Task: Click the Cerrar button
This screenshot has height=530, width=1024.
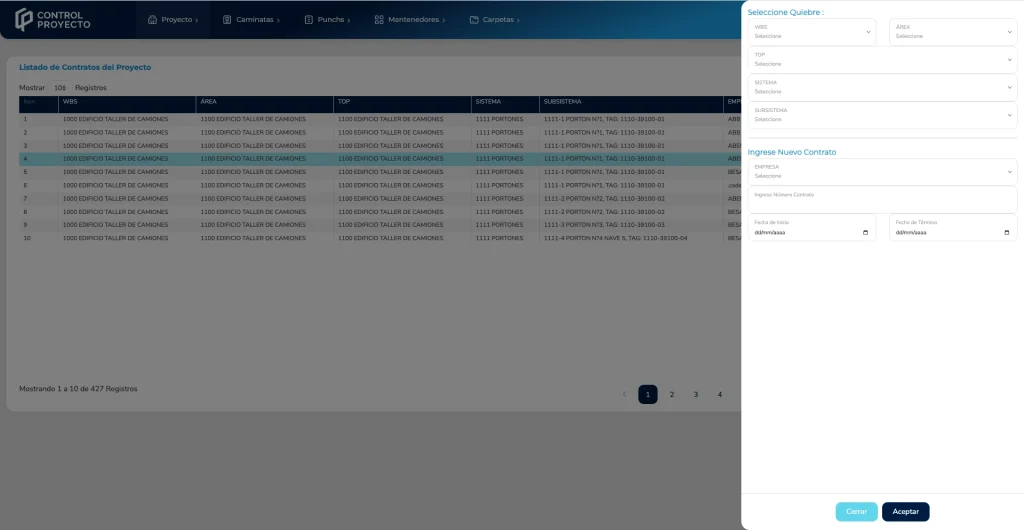Action: 856,511
